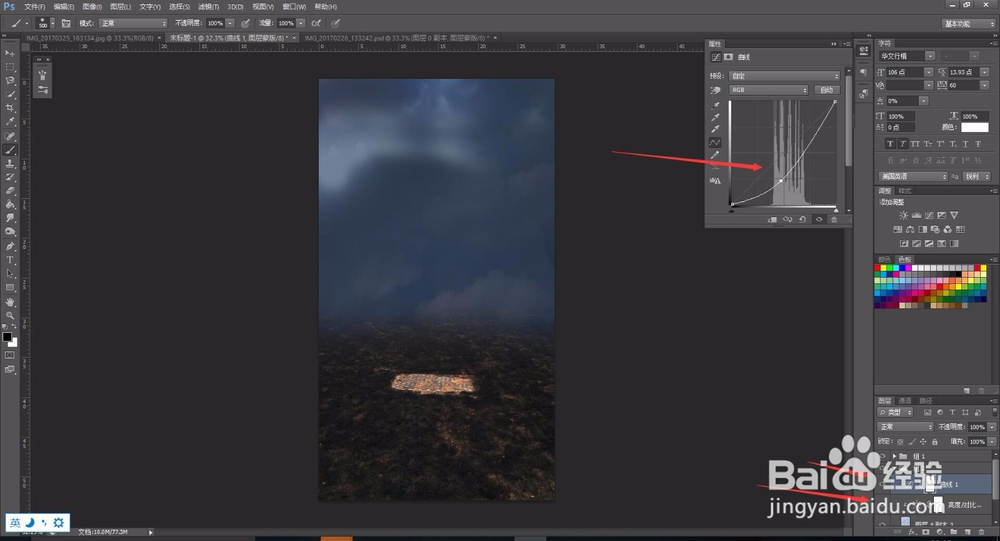
Task: Switch to the 通道 channels tab
Action: pos(905,401)
